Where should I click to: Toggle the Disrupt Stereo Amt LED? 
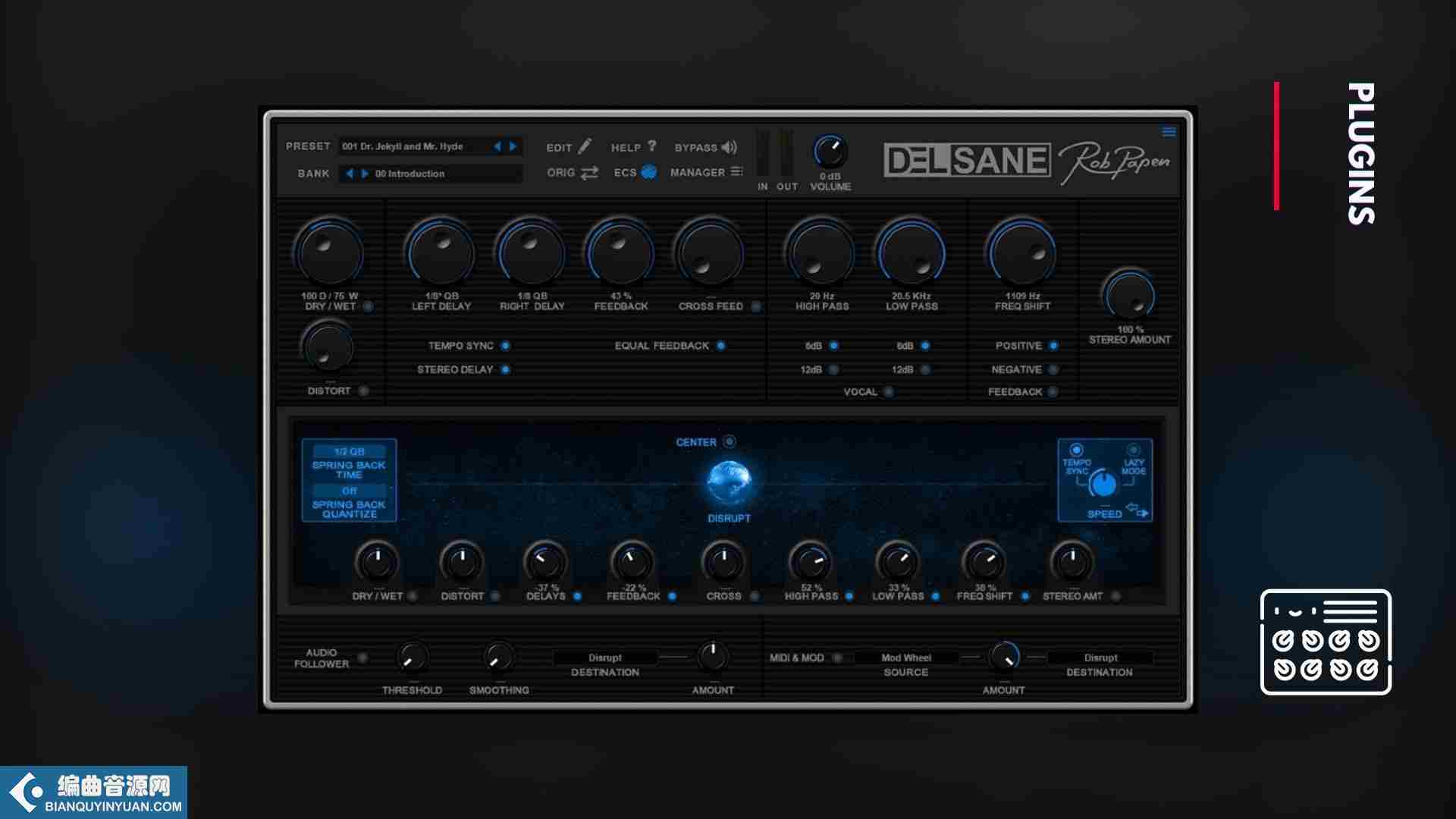1116,596
